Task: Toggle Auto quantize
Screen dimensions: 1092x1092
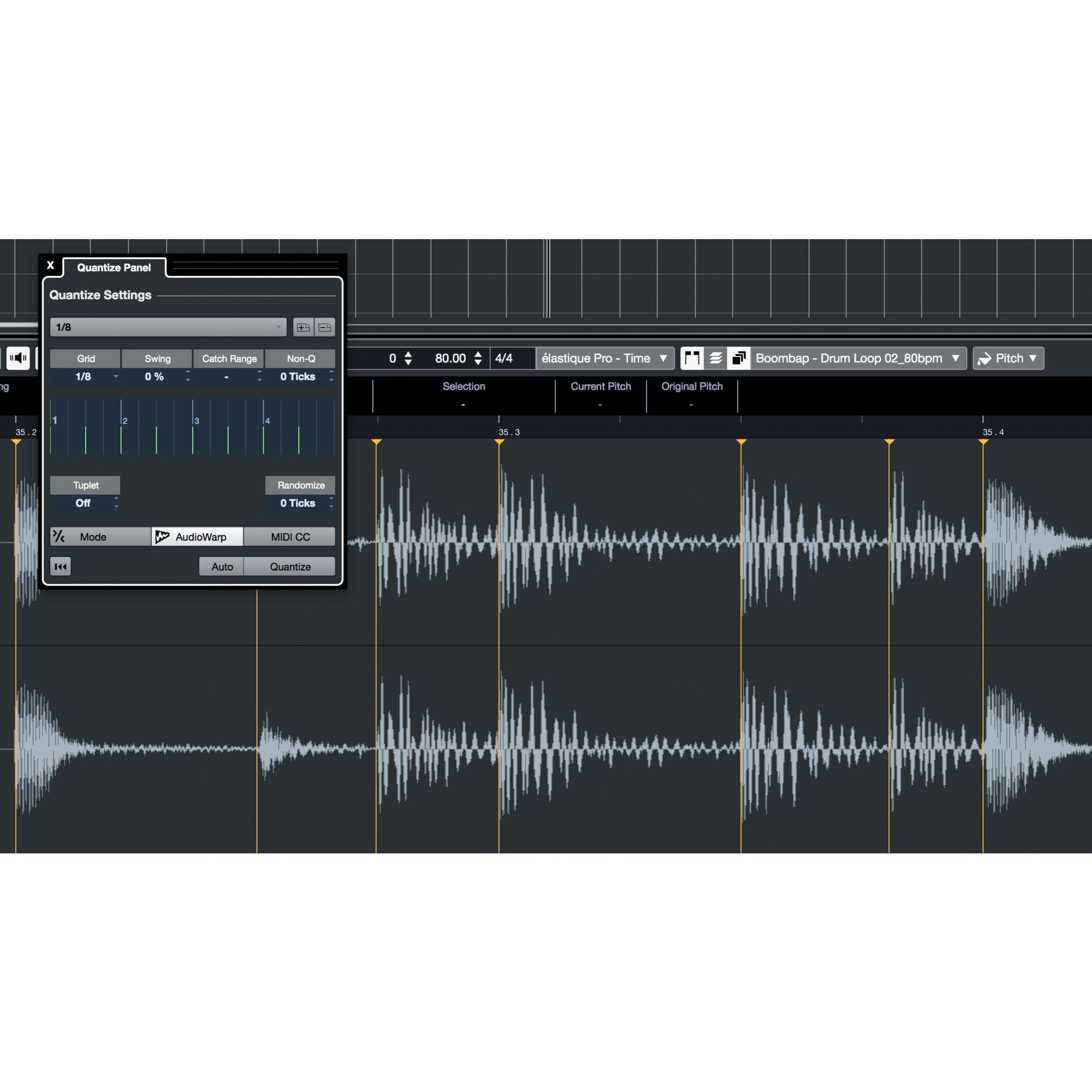Action: pos(222,566)
